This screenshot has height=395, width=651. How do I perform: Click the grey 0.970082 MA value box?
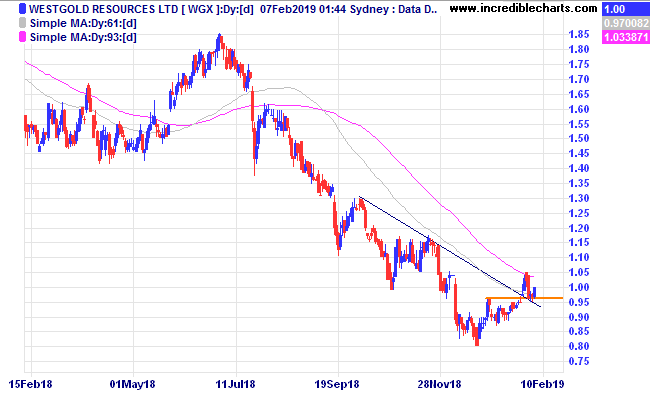pos(626,23)
